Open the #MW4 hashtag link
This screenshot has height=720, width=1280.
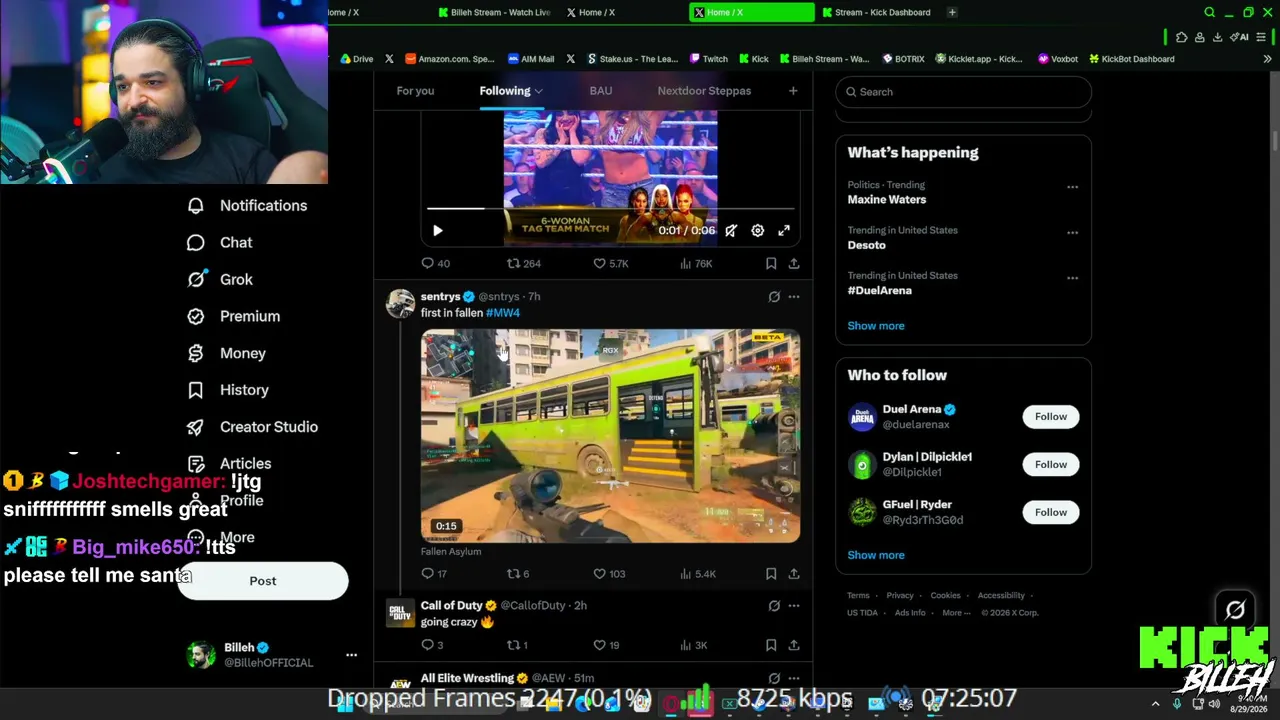point(503,313)
